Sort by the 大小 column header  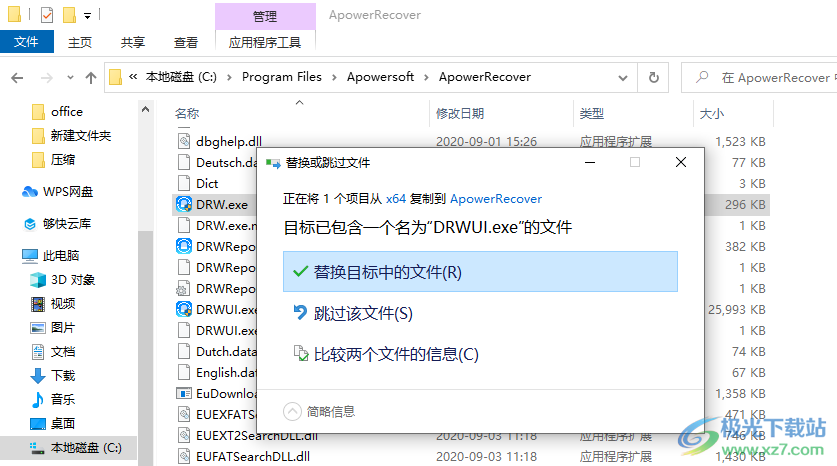click(x=712, y=113)
